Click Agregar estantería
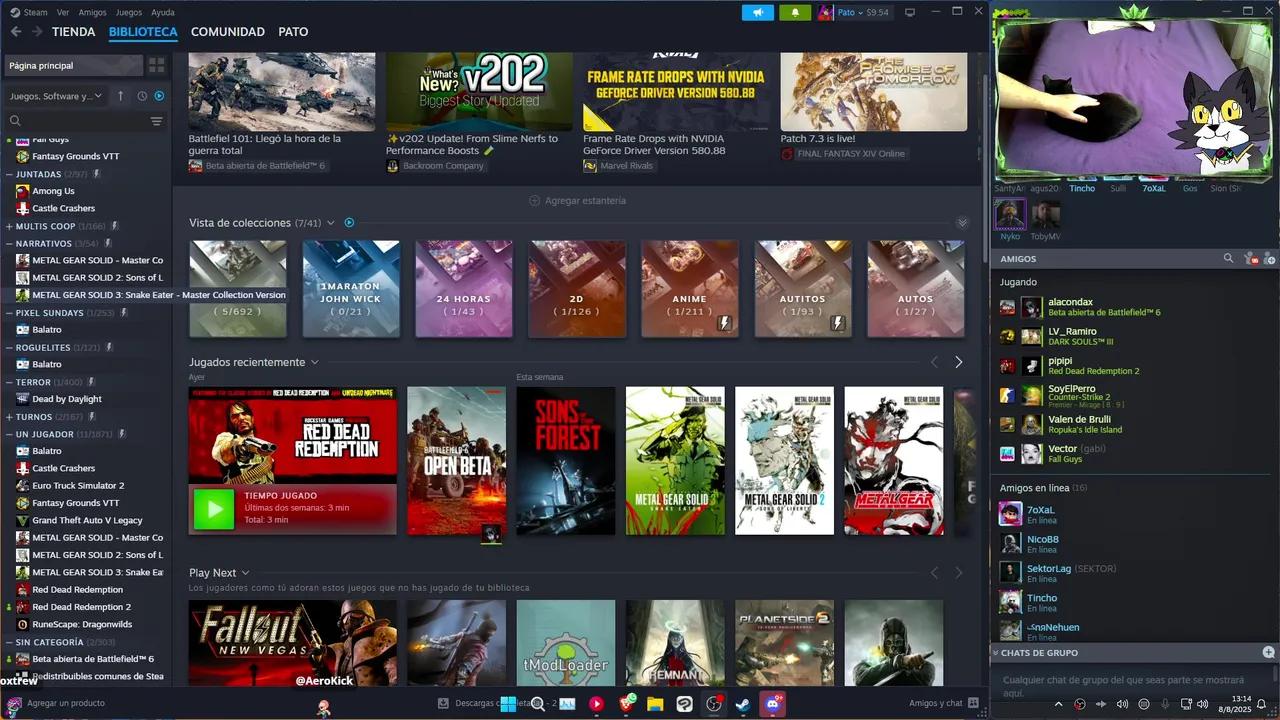 (577, 201)
